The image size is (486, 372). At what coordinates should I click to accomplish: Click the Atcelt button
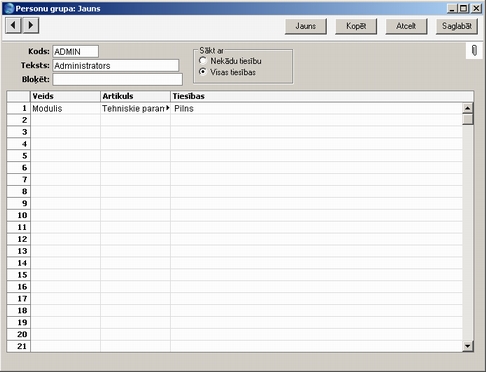tap(406, 26)
